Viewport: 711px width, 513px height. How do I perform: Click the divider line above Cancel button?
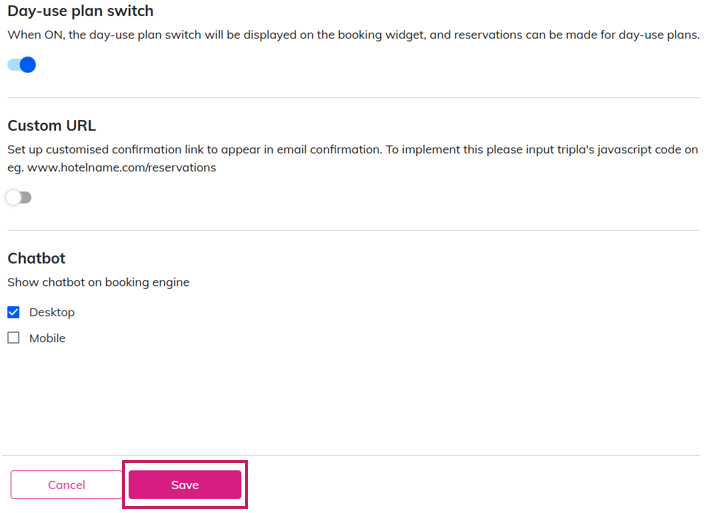353,456
